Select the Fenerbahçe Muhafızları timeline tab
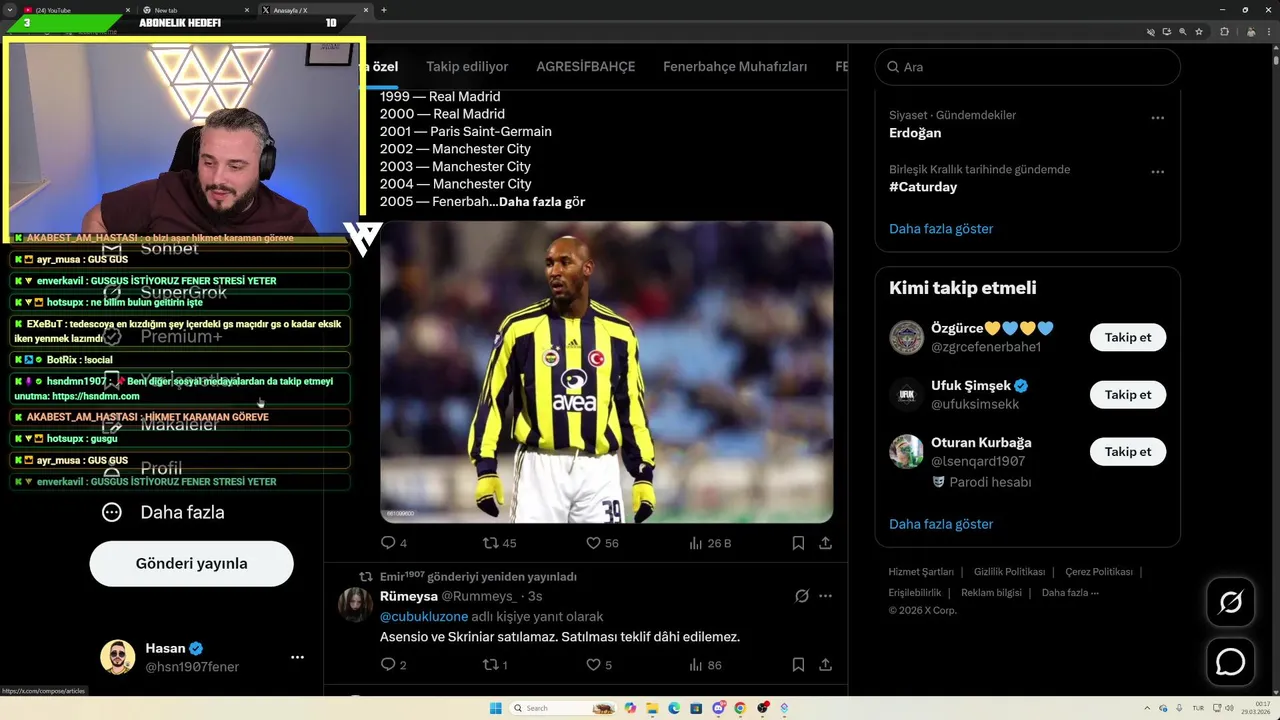This screenshot has width=1280, height=720. [x=735, y=67]
